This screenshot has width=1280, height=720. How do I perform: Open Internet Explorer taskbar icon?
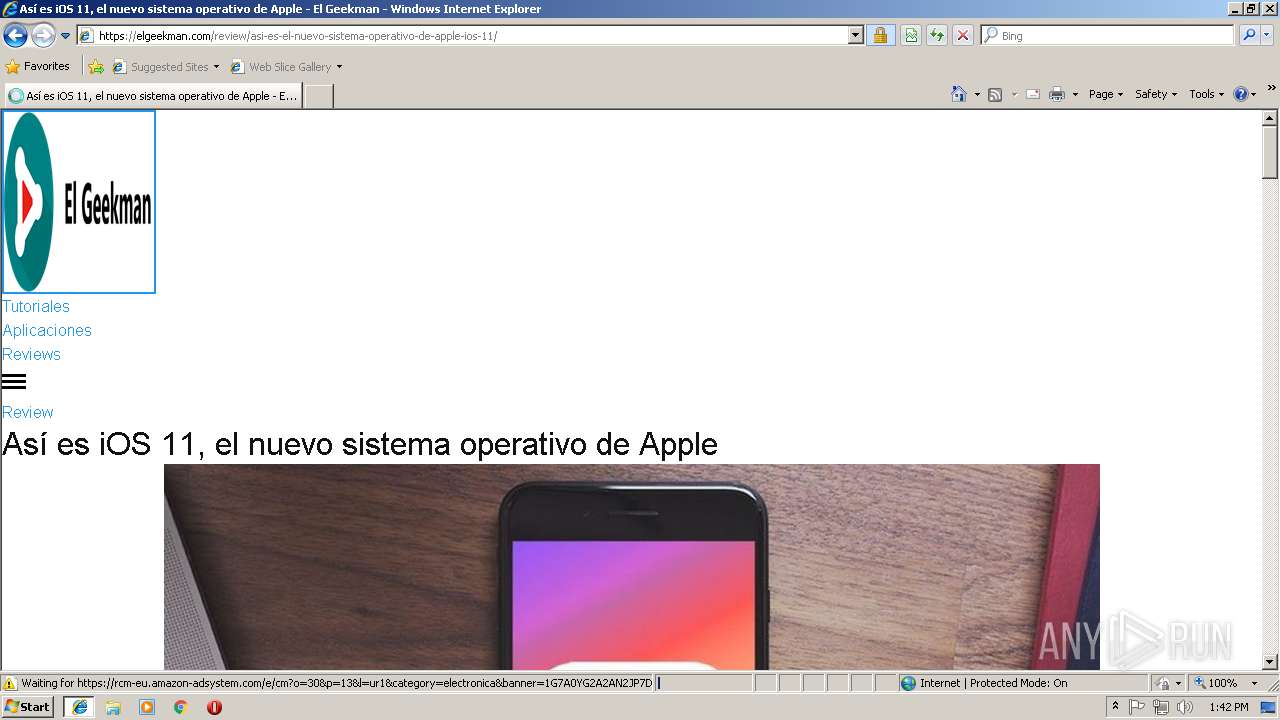pos(80,707)
